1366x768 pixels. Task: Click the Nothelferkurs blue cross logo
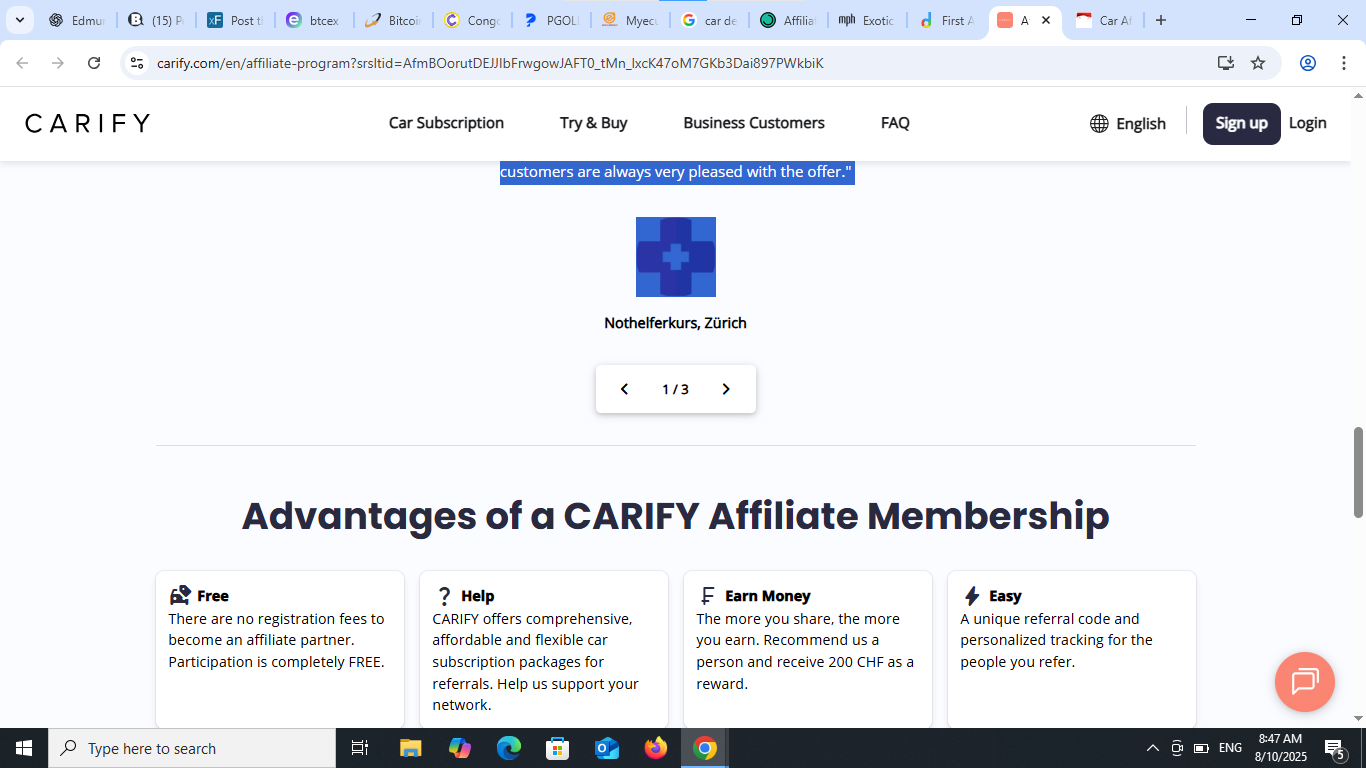(x=676, y=257)
